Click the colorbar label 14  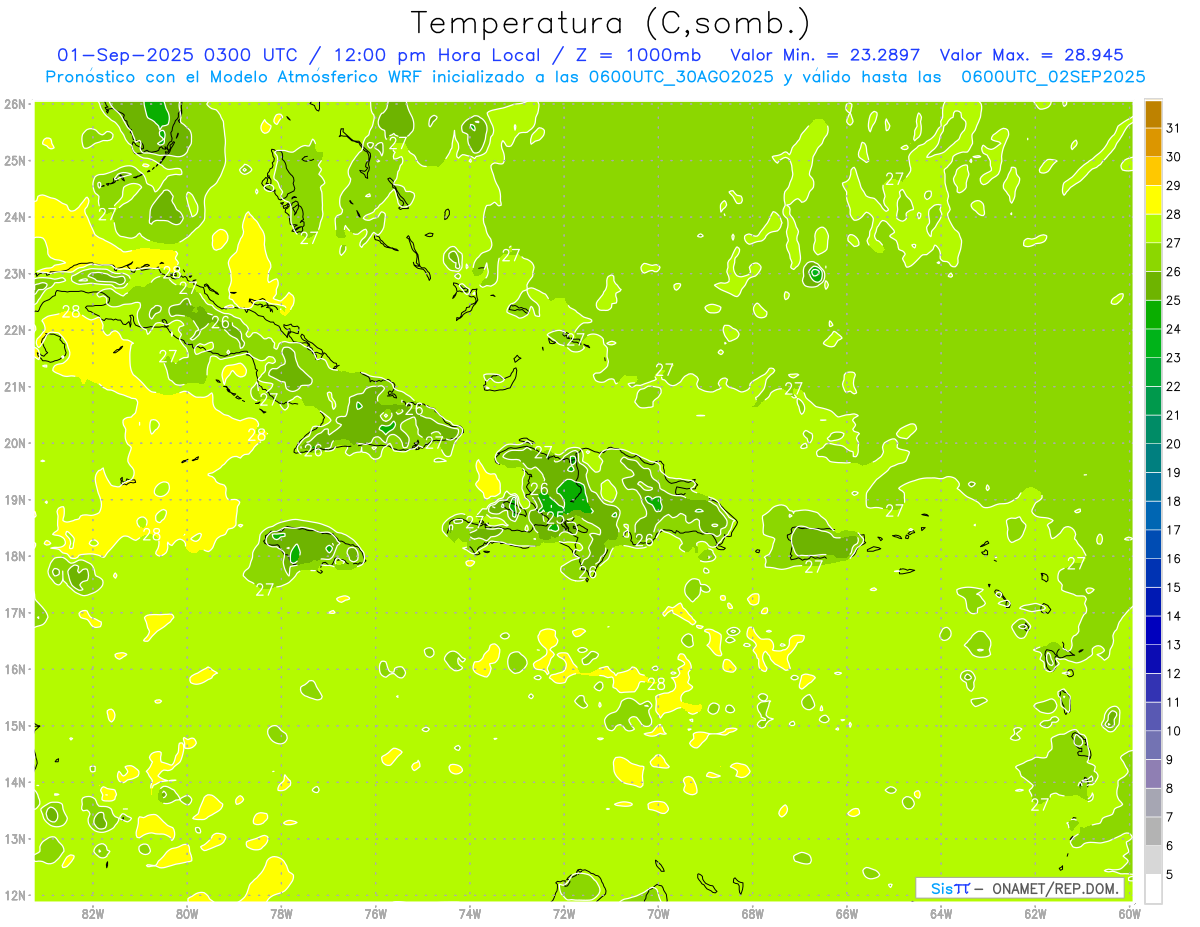pyautogui.click(x=1173, y=616)
